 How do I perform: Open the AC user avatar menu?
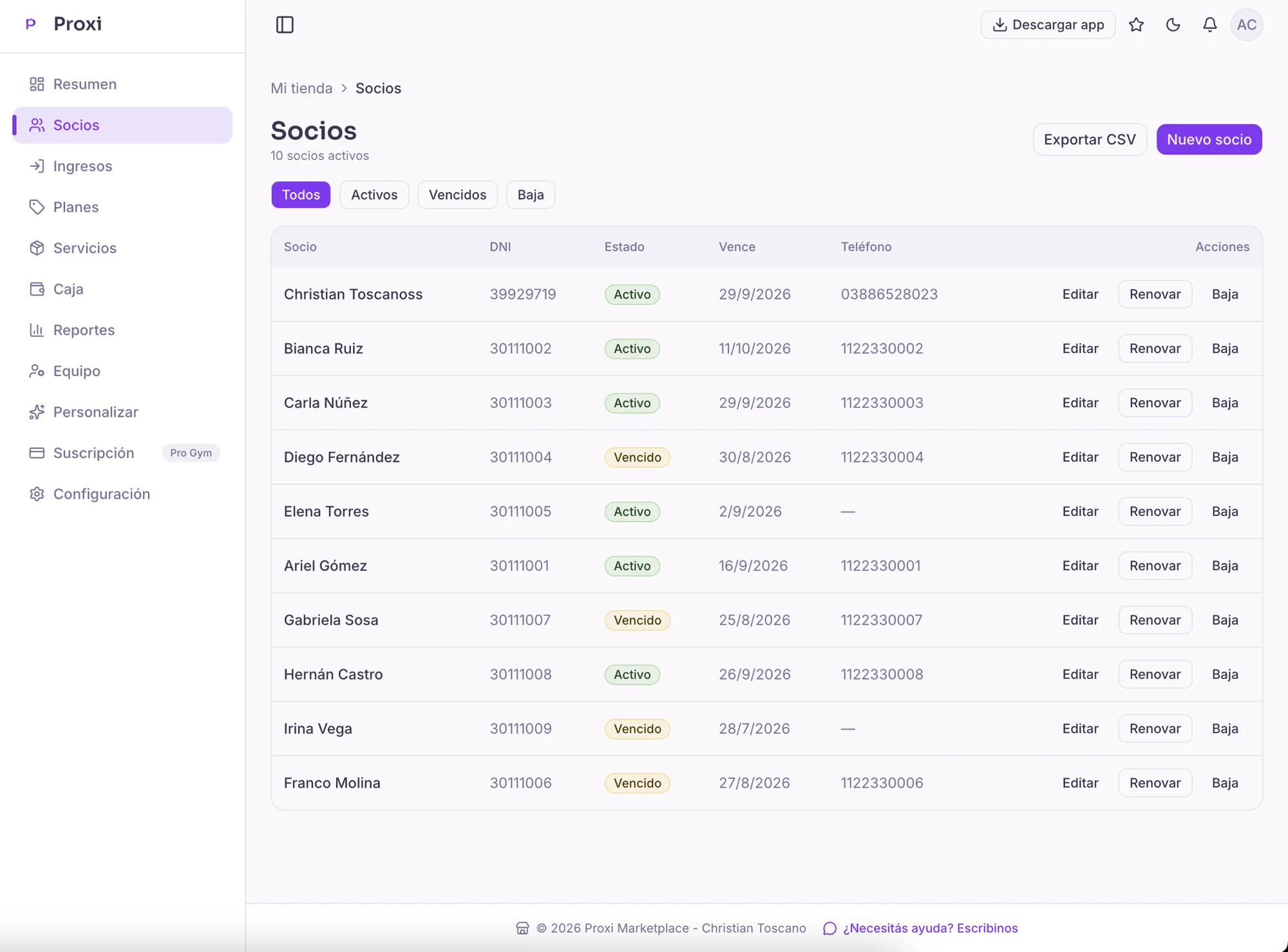1246,24
